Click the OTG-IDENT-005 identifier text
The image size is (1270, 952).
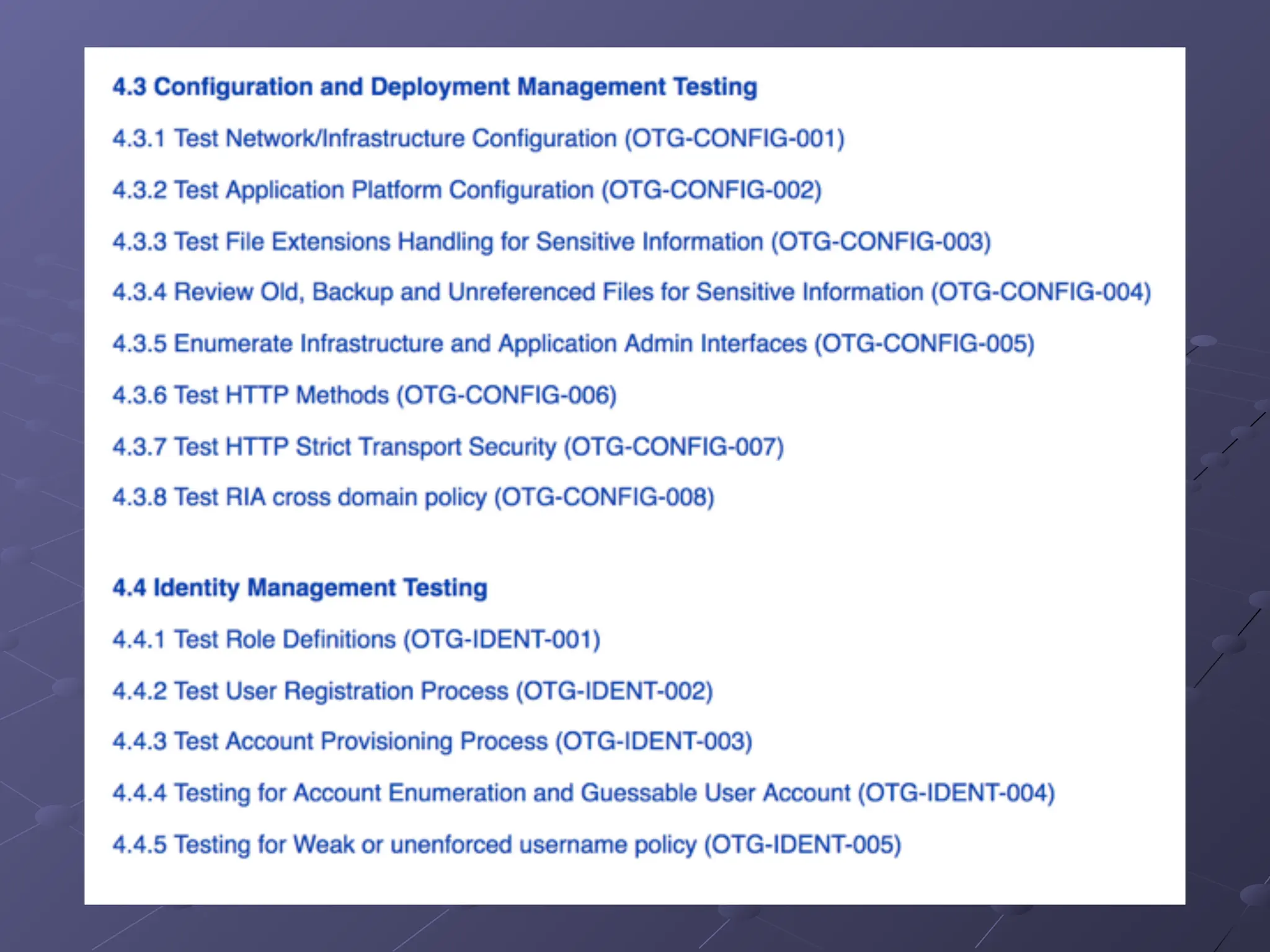pyautogui.click(x=802, y=844)
